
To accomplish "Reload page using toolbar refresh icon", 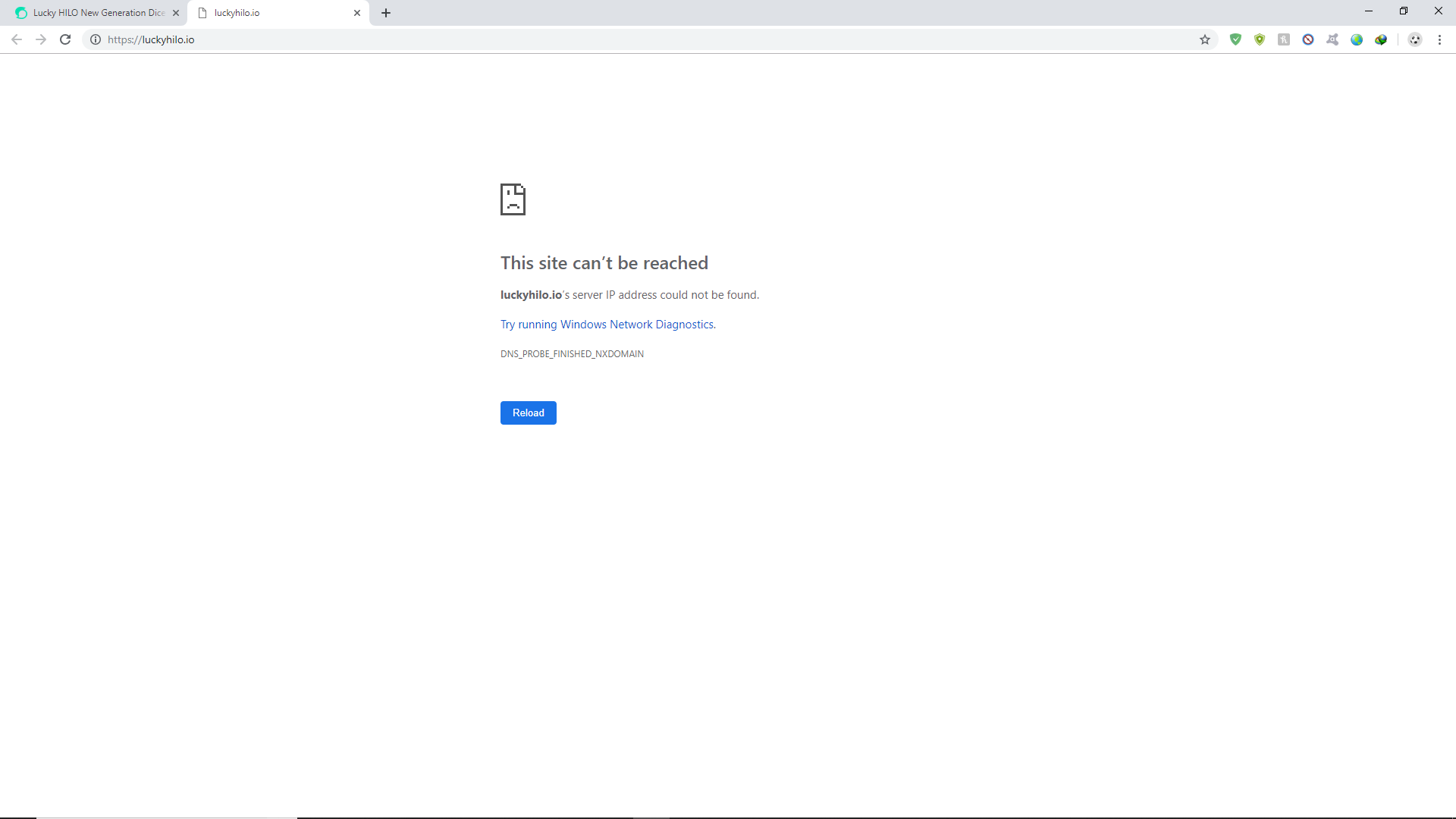I will (x=65, y=39).
